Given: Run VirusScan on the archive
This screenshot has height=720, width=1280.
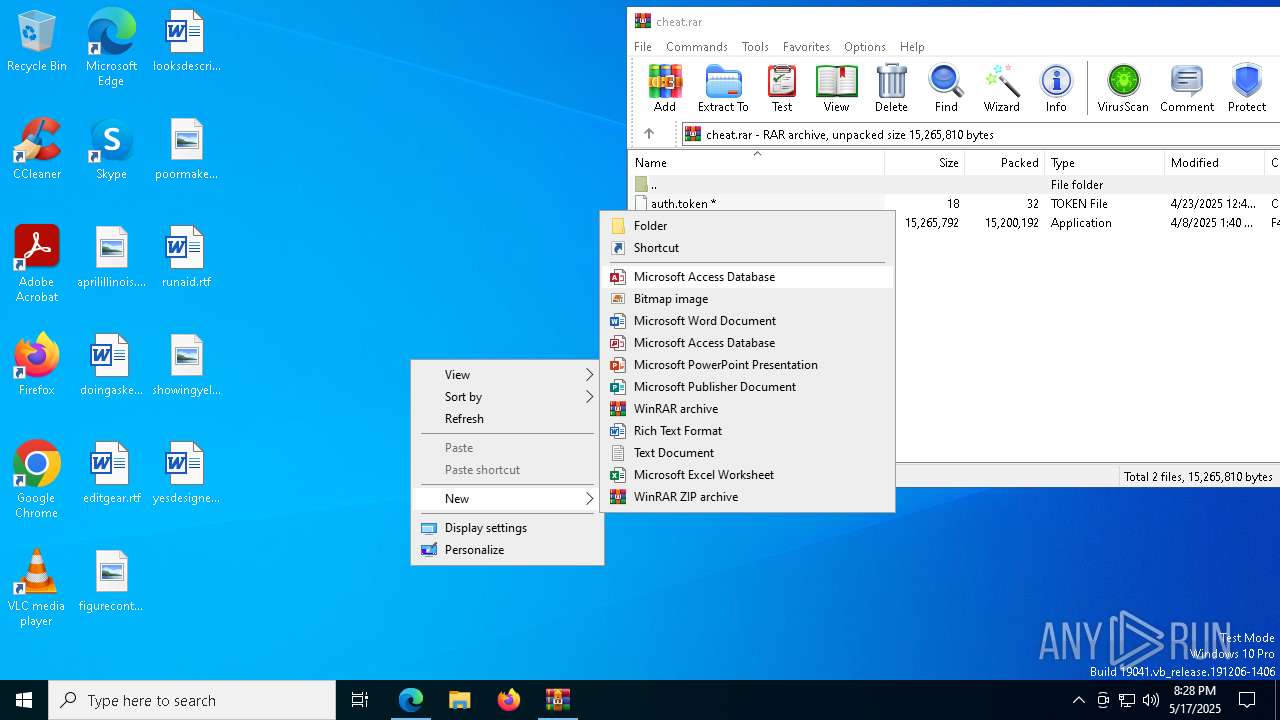Looking at the screenshot, I should click(1123, 89).
